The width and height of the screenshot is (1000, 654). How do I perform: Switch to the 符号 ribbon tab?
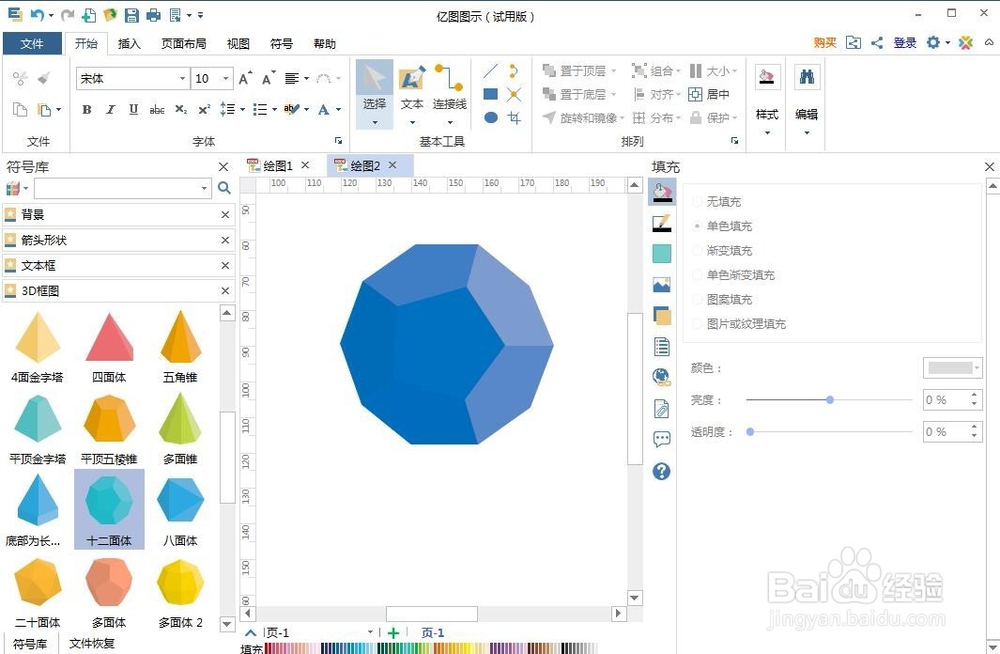click(x=281, y=43)
